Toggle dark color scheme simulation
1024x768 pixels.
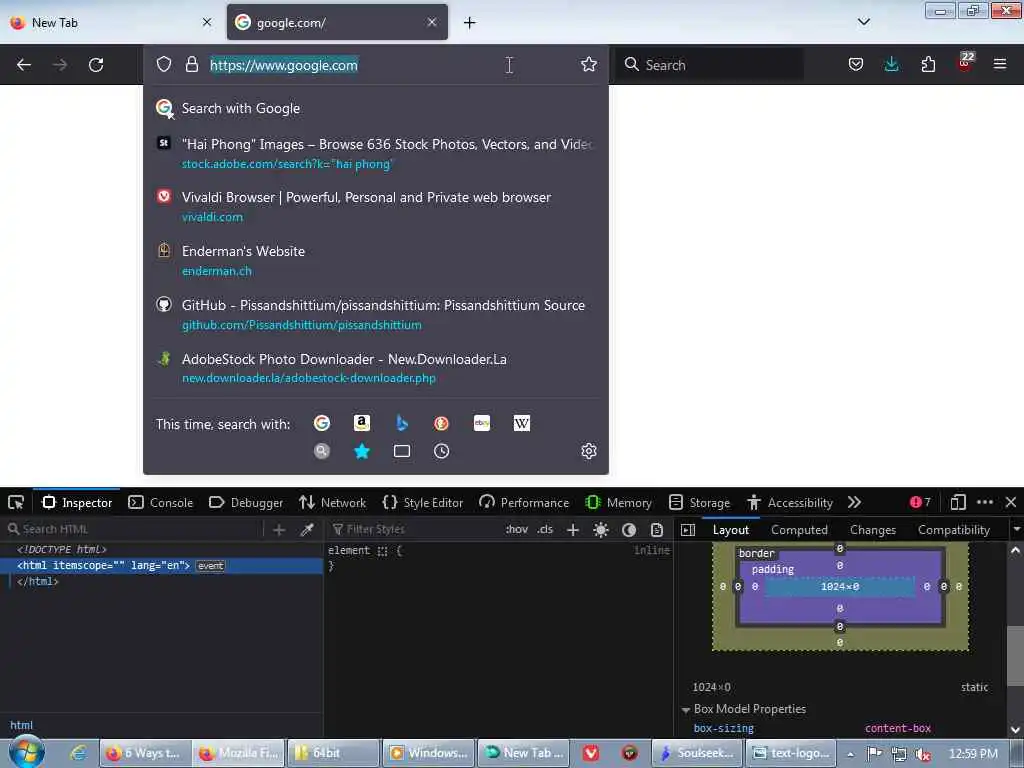[629, 530]
